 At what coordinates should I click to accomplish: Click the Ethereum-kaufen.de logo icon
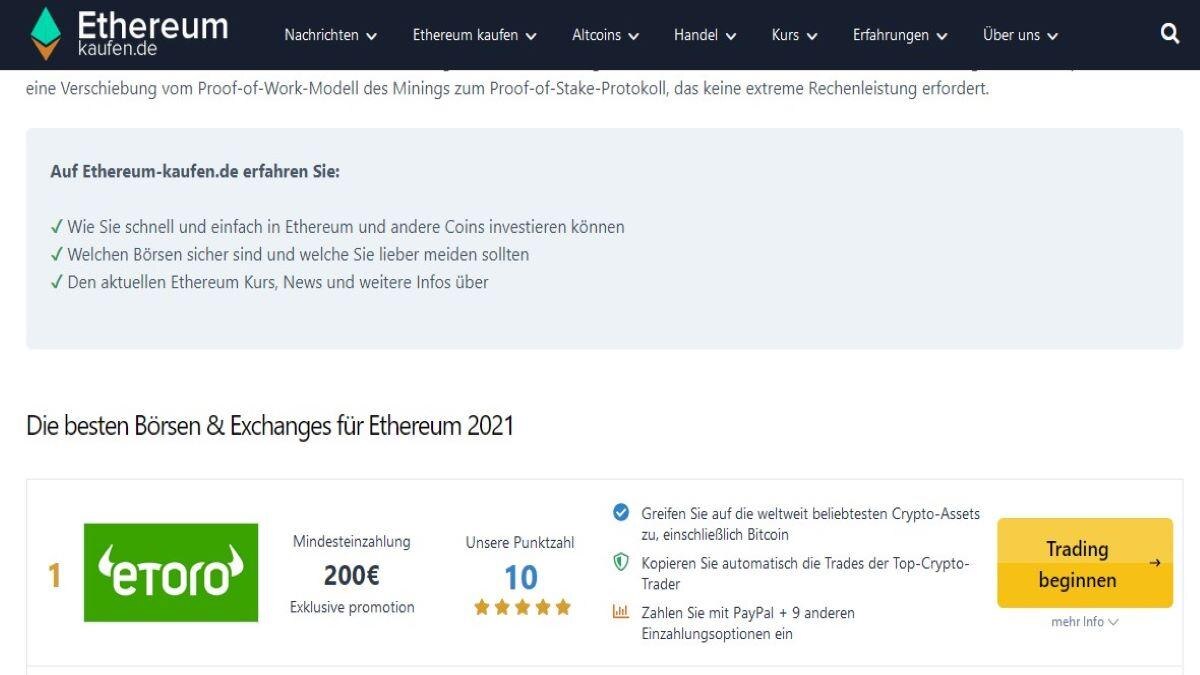(x=44, y=34)
